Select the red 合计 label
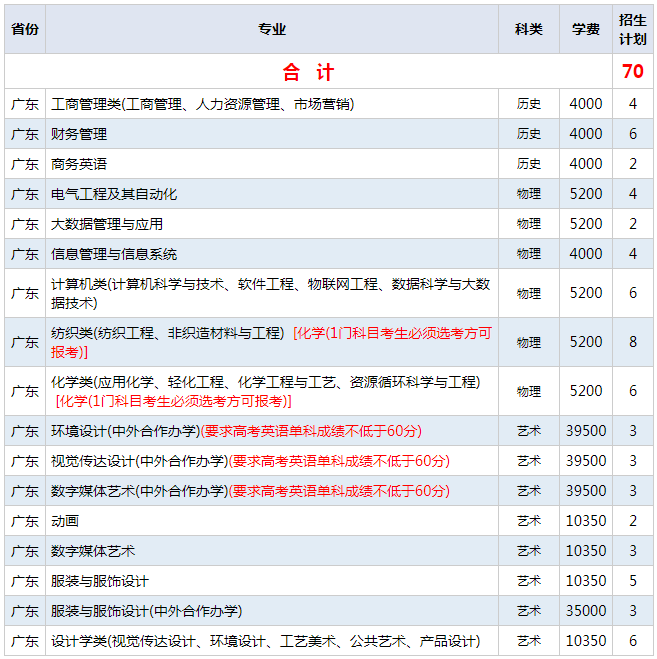This screenshot has height=659, width=657. [x=308, y=72]
